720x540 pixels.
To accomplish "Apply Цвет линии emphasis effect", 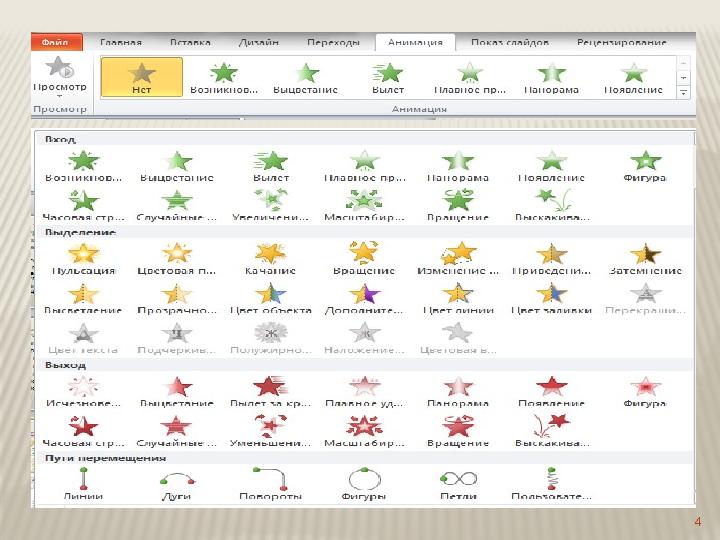I will click(458, 298).
